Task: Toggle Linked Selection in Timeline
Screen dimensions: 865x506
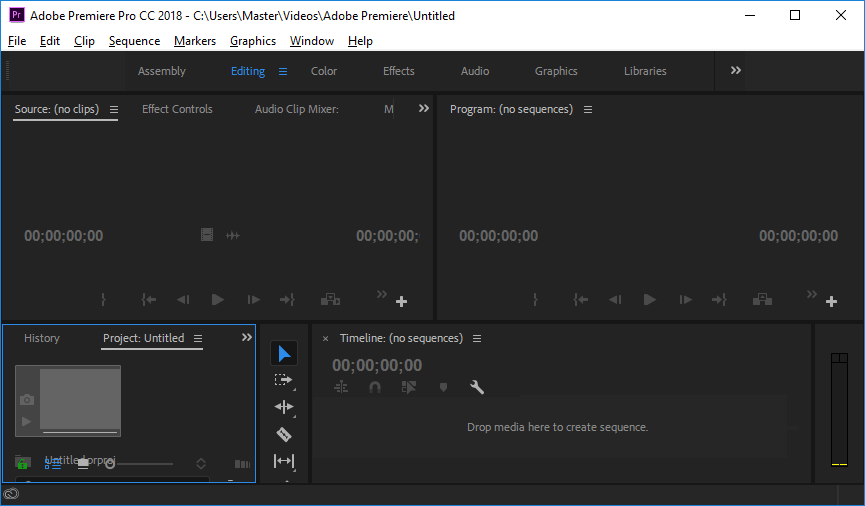Action: [409, 387]
